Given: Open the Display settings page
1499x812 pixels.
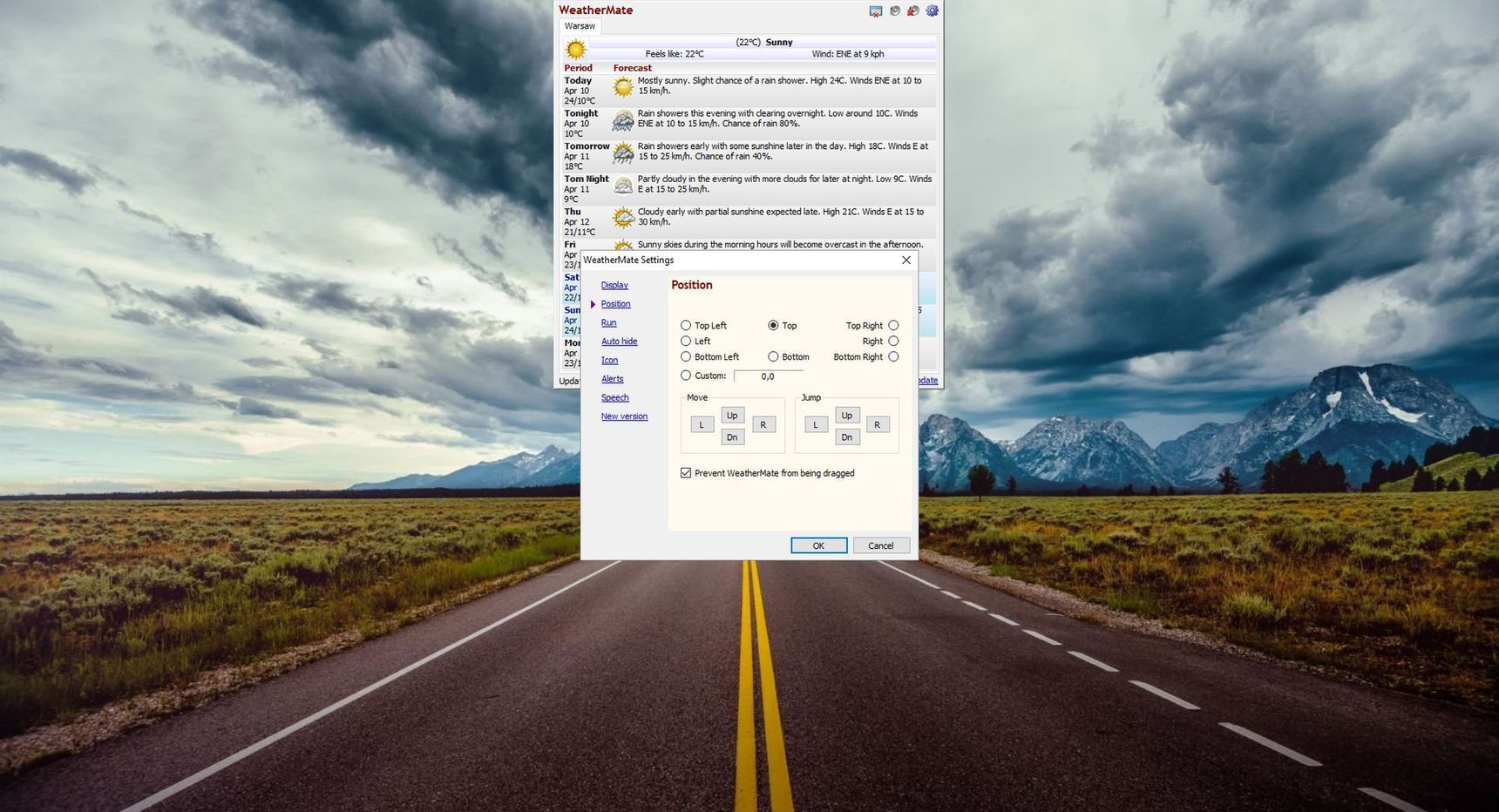Looking at the screenshot, I should pos(614,285).
